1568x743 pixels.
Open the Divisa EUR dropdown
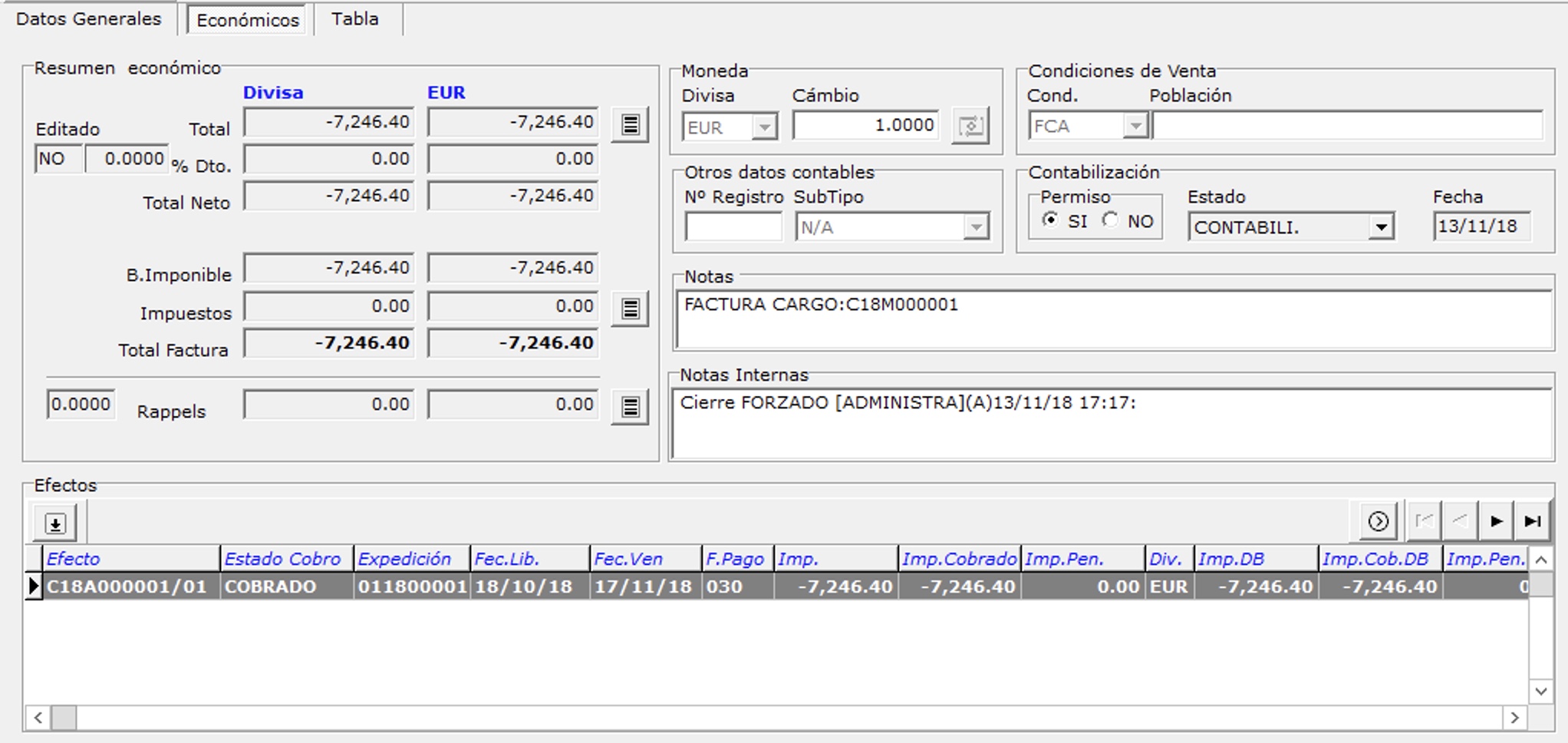[x=764, y=127]
